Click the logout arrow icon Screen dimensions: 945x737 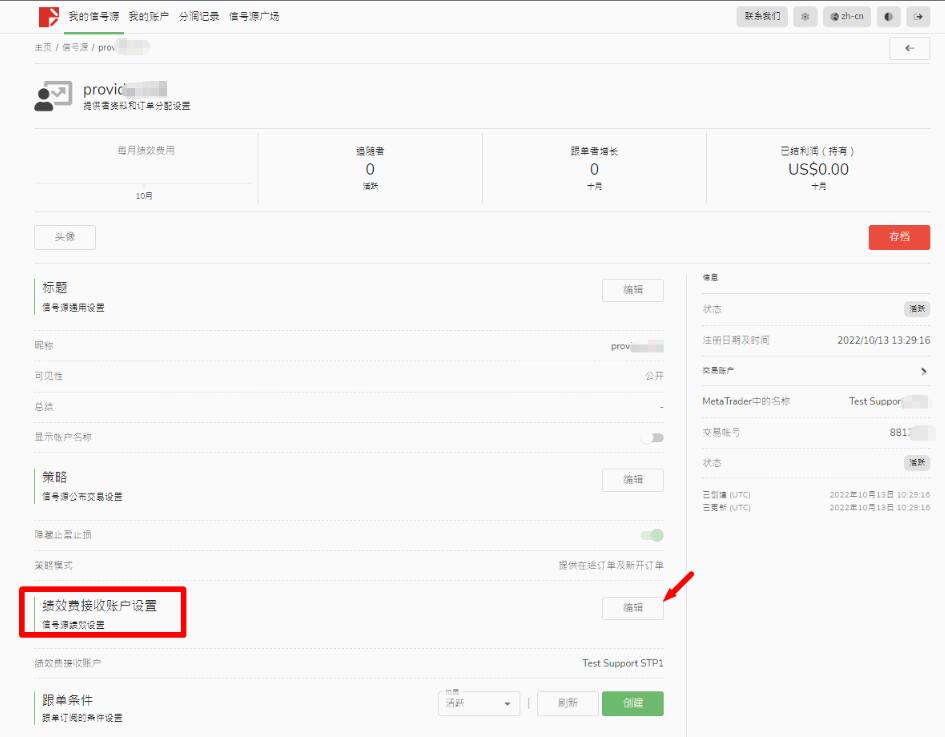919,17
